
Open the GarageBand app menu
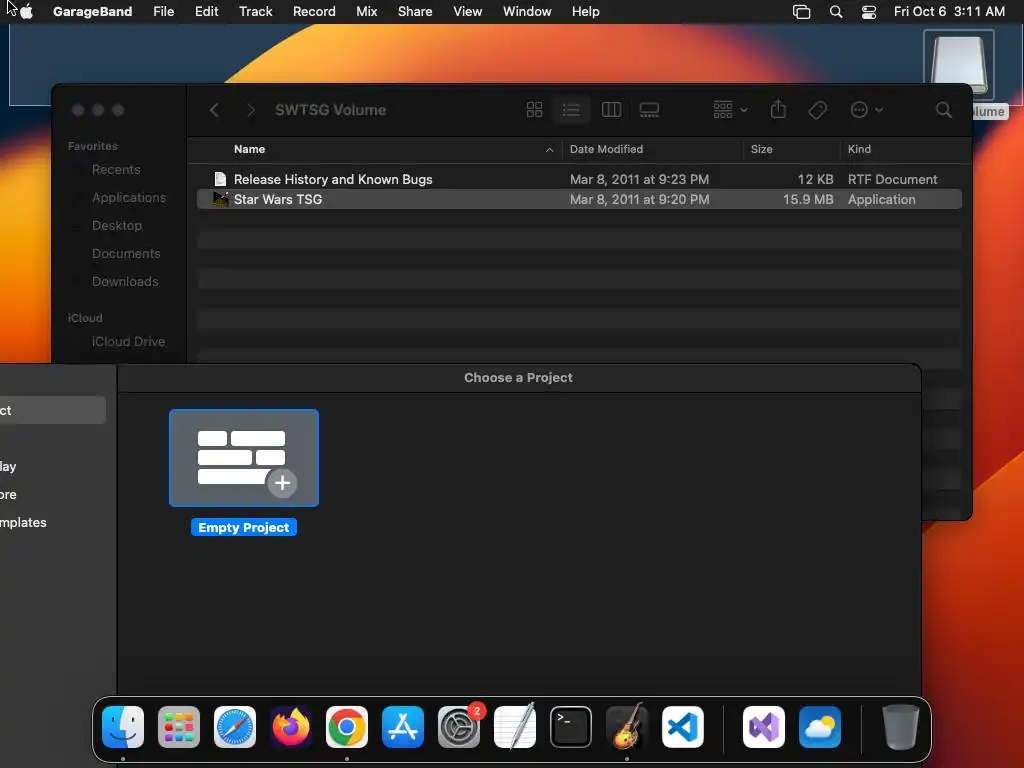click(x=92, y=12)
